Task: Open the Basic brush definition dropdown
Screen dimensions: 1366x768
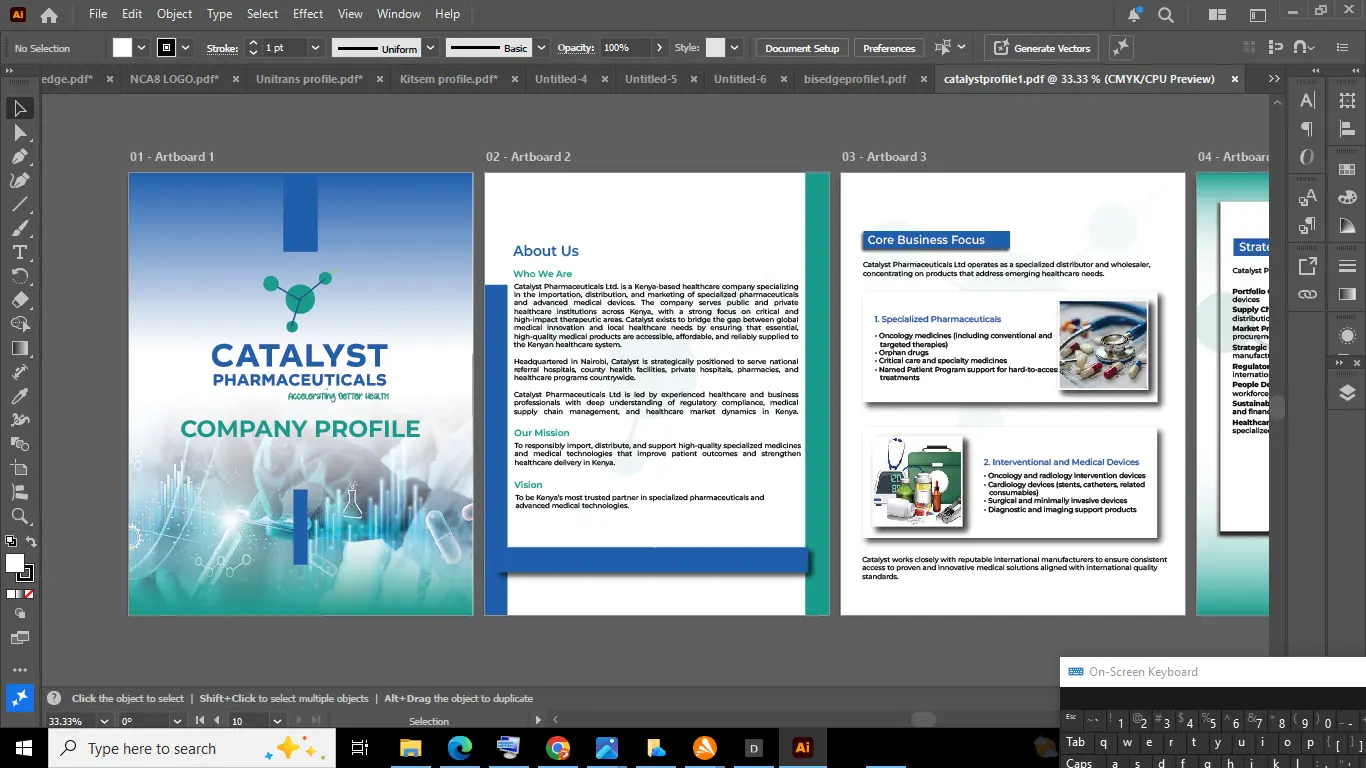Action: pos(541,48)
